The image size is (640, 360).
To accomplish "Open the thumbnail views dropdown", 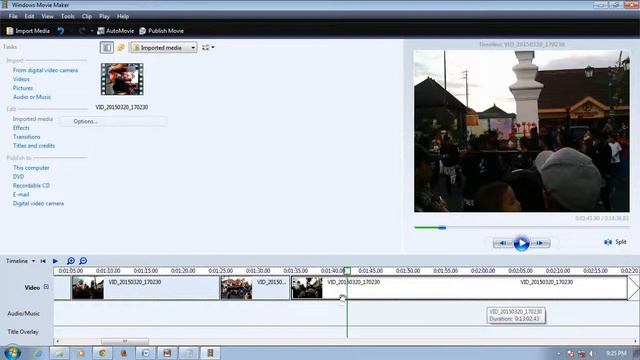I will coord(208,48).
